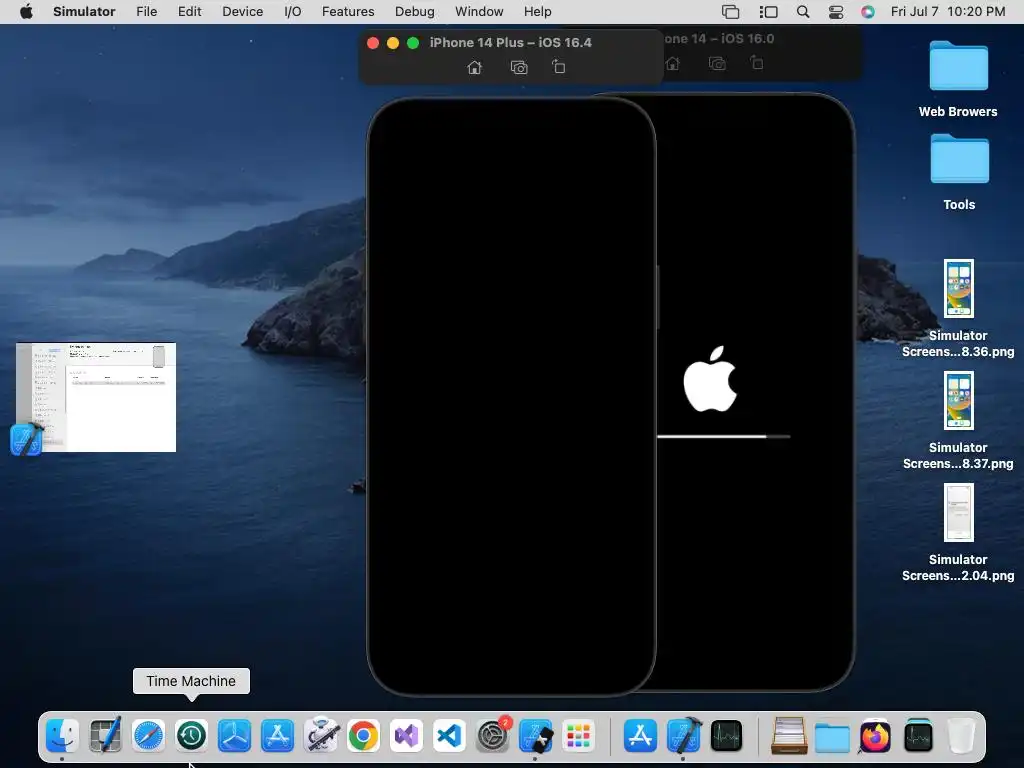Open Google Chrome from the dock
The image size is (1024, 768).
pyautogui.click(x=364, y=736)
